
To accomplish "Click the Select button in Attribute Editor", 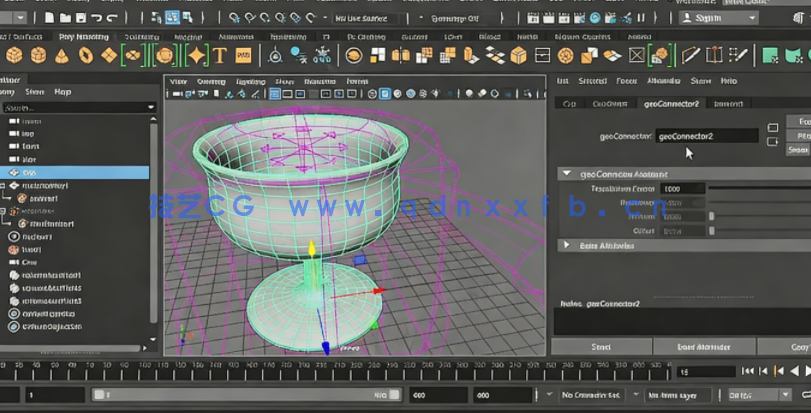I will pyautogui.click(x=601, y=346).
